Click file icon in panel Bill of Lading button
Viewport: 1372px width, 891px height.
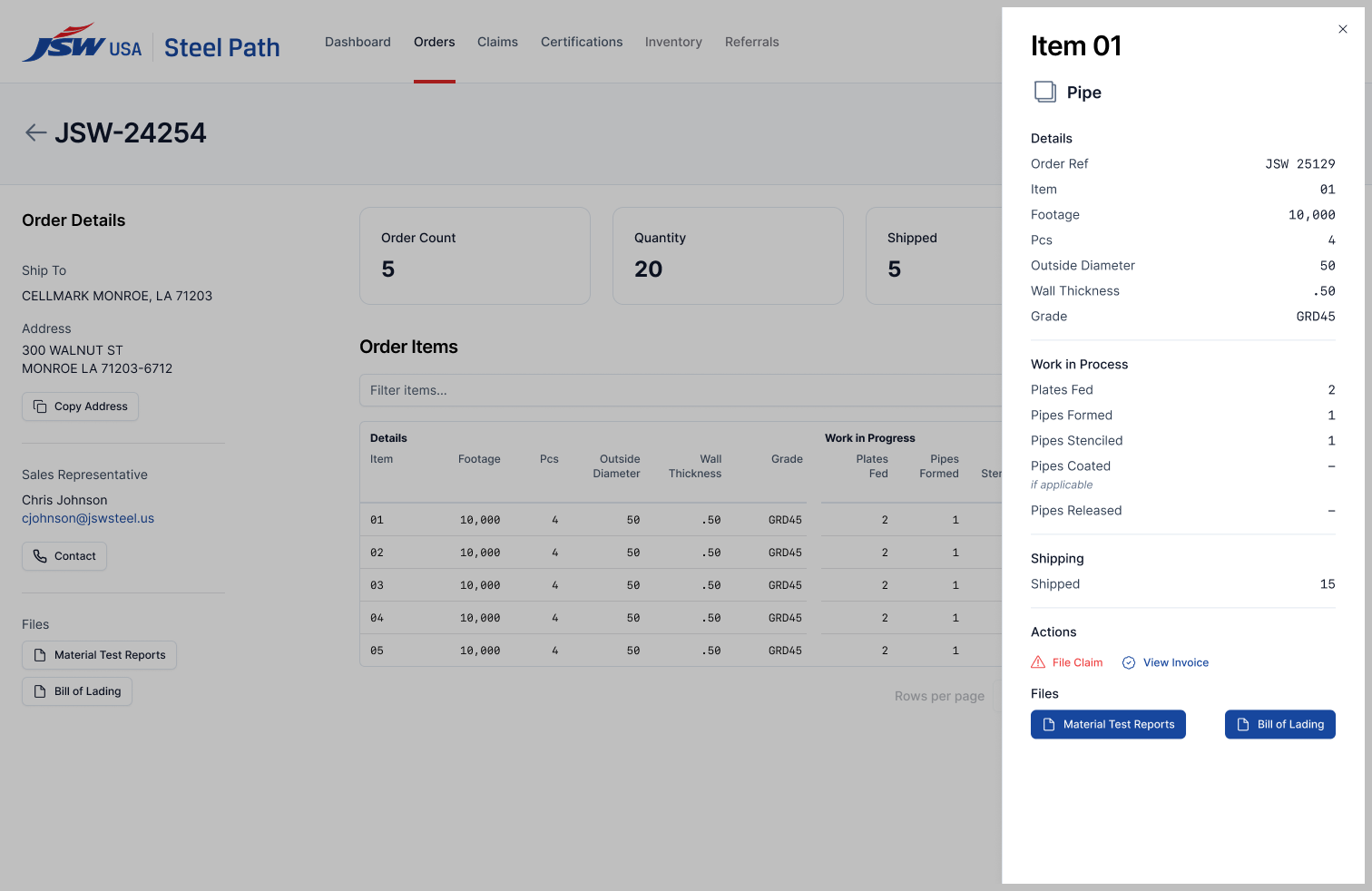pyautogui.click(x=1243, y=724)
